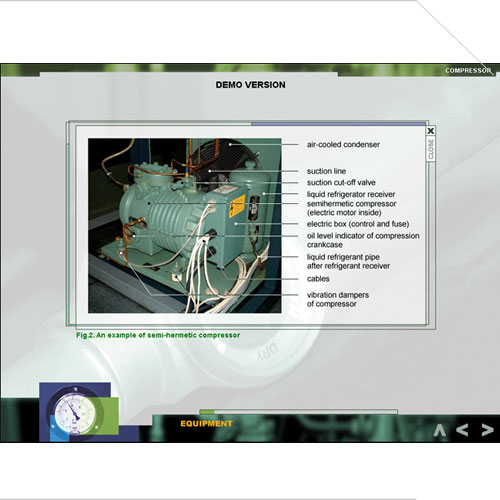The width and height of the screenshot is (500, 500).
Task: Click the Fig.2 semi-hermetic compressor caption
Action: pyautogui.click(x=158, y=335)
